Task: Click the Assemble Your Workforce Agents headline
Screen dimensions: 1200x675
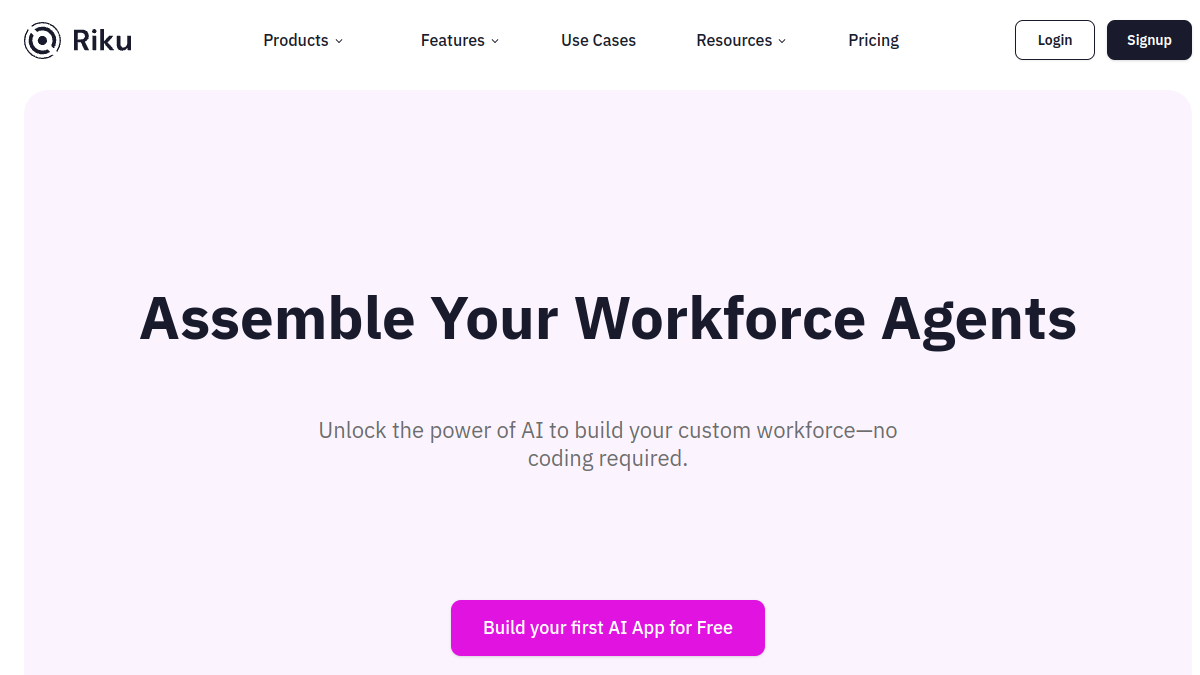Action: click(x=608, y=319)
